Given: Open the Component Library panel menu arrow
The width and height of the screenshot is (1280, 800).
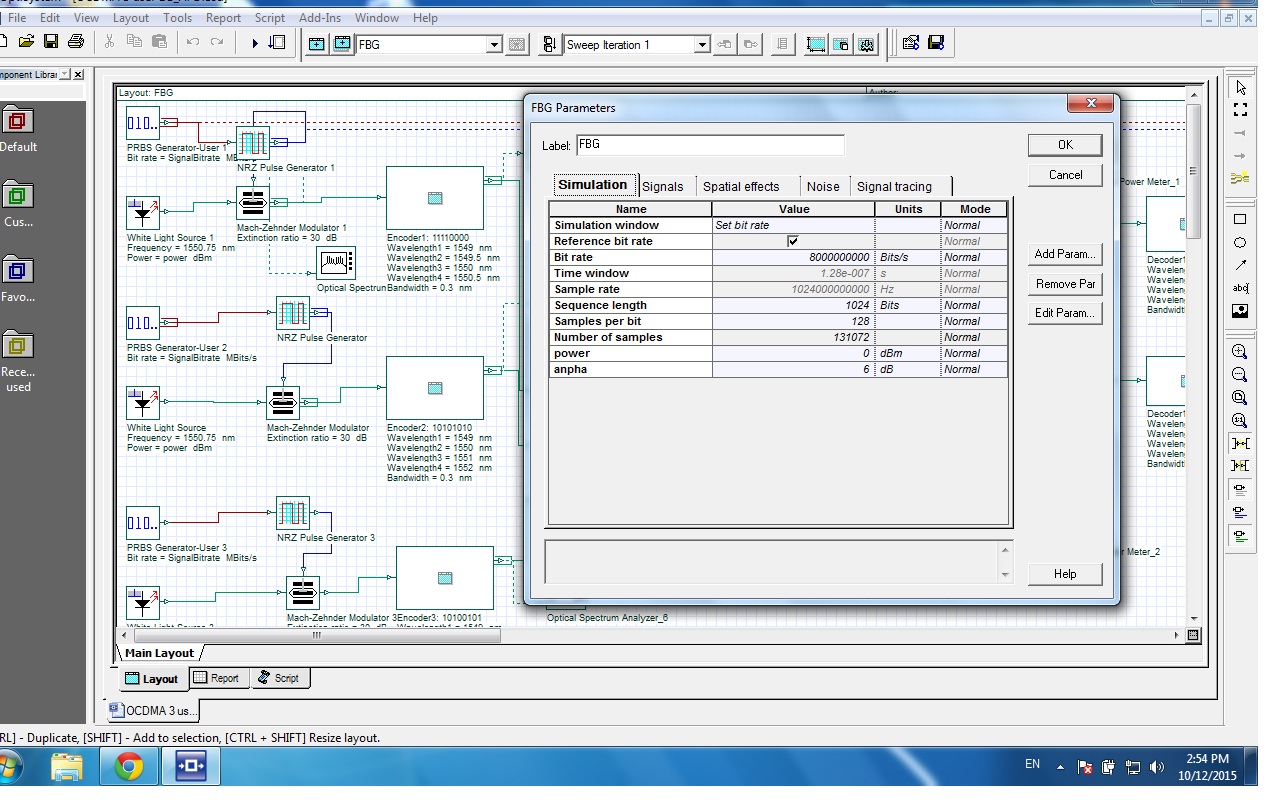Looking at the screenshot, I should [x=65, y=75].
